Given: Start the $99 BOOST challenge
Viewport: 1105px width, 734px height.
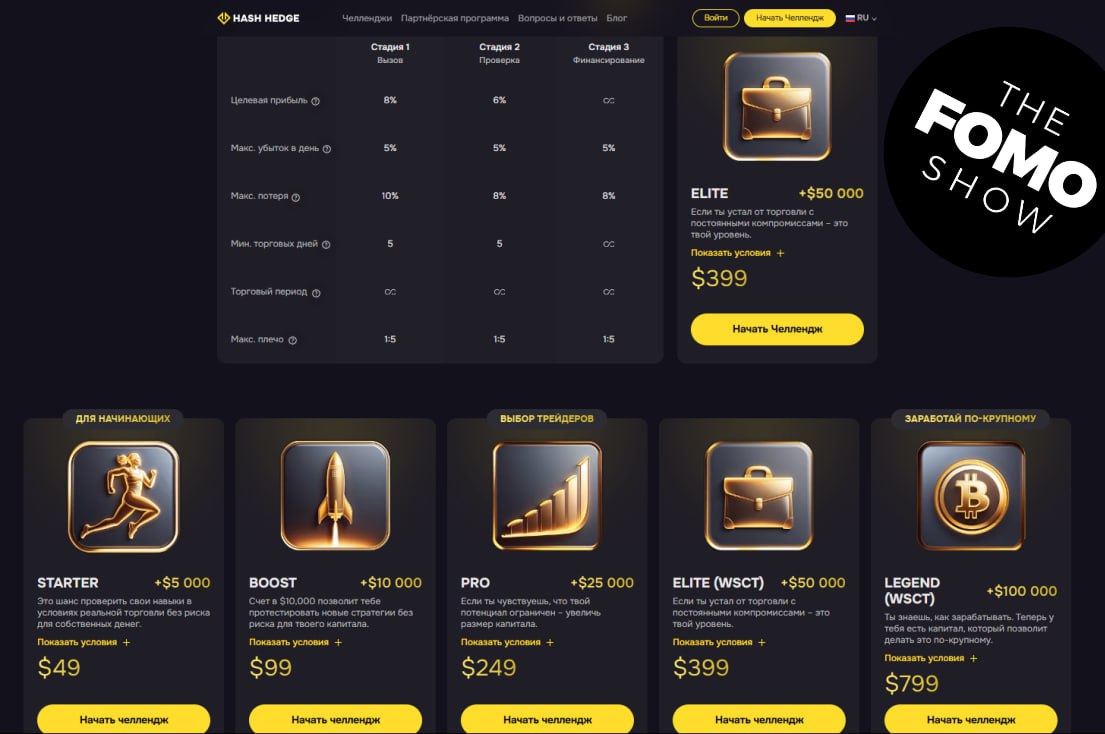Looking at the screenshot, I should (x=335, y=719).
